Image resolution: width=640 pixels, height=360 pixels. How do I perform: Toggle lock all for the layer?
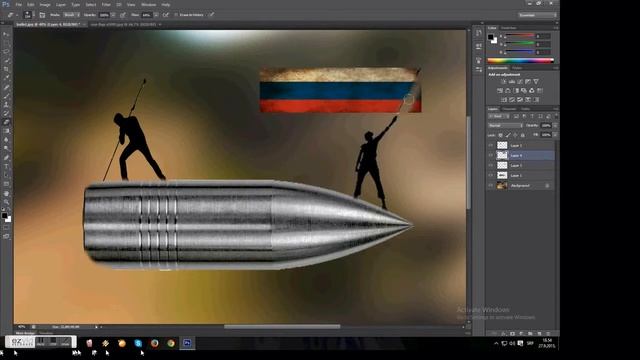522,135
